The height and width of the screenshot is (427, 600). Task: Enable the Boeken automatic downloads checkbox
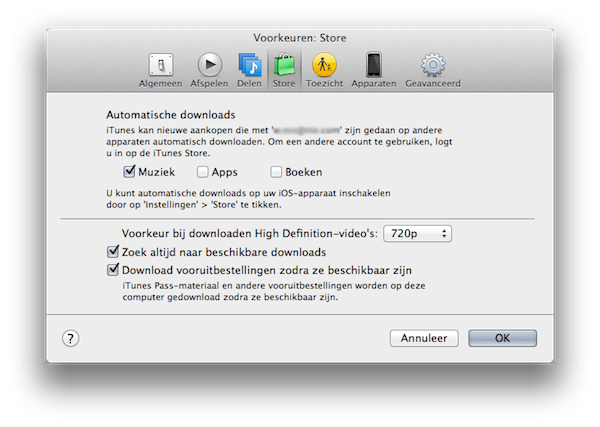(276, 172)
